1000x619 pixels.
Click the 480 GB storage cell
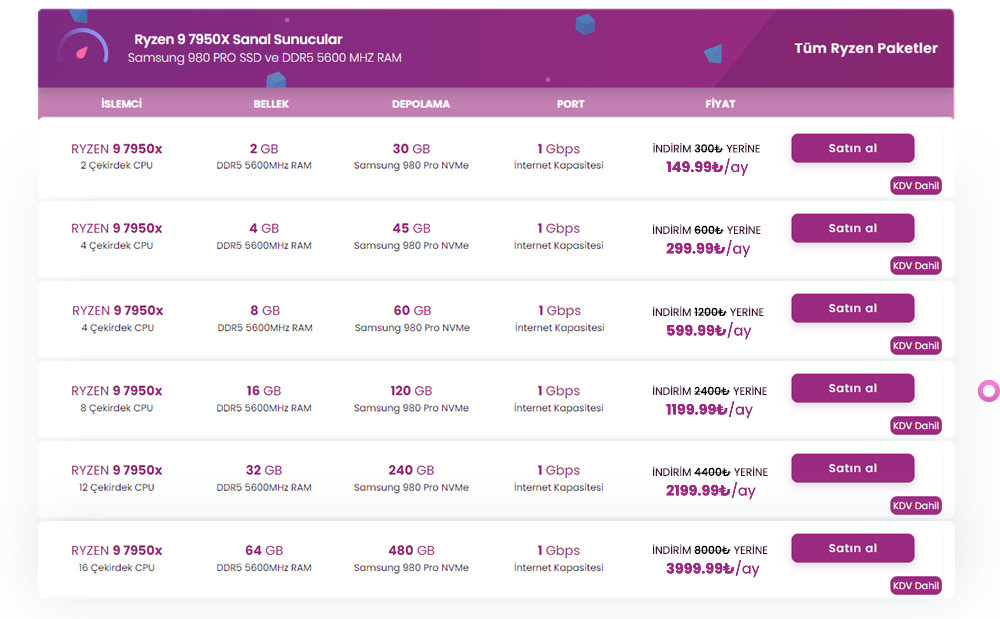(411, 550)
